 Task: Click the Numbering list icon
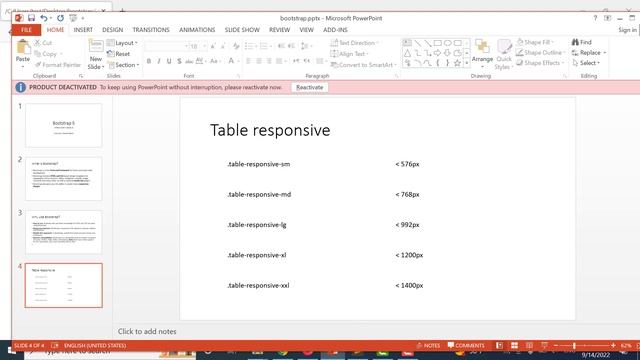(264, 46)
